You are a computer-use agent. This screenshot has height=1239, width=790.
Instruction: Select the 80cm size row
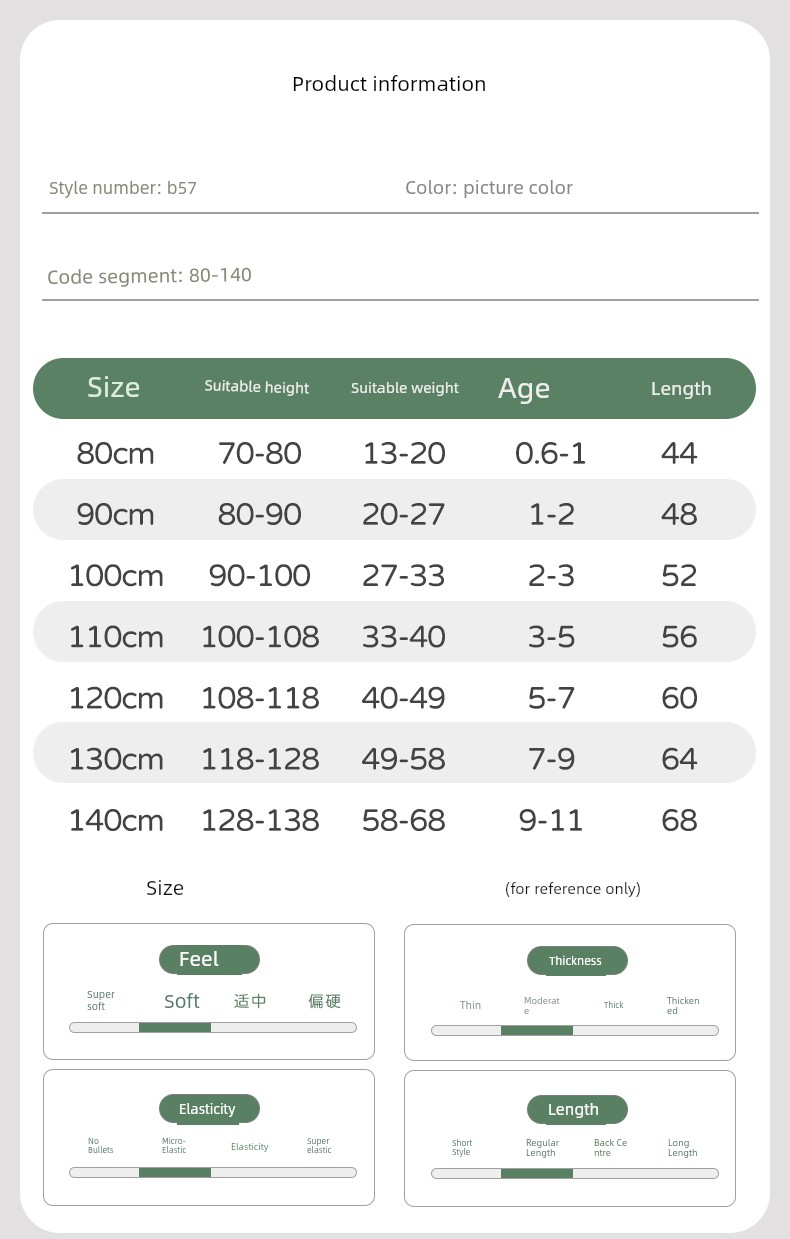(x=394, y=453)
